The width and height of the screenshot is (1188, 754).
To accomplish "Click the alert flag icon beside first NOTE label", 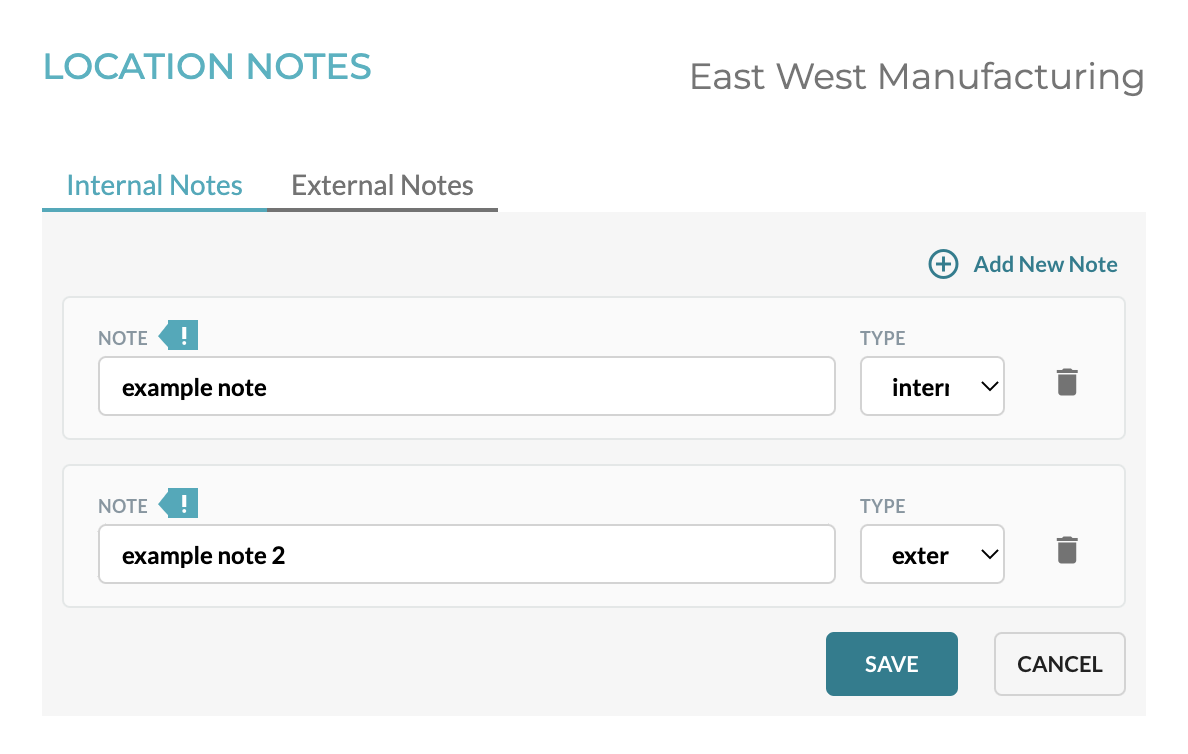I will tap(179, 335).
